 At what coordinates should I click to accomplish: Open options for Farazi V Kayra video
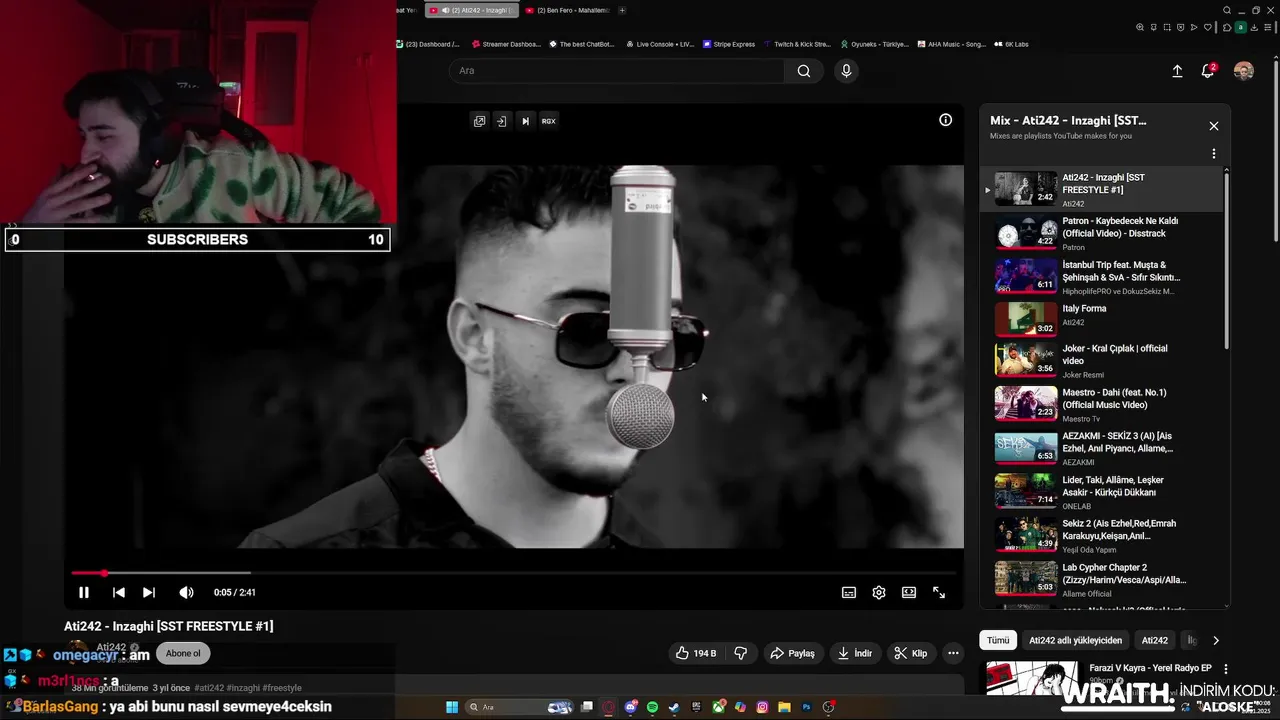pyautogui.click(x=1225, y=669)
